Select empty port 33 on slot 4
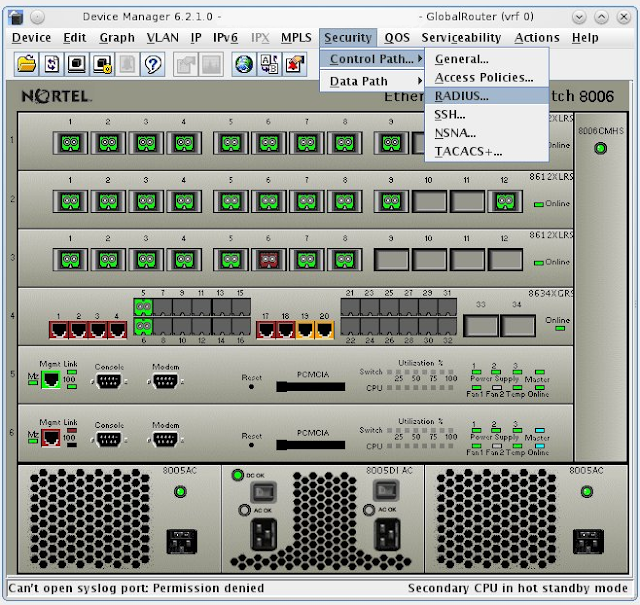This screenshot has width=640, height=605. coord(481,326)
